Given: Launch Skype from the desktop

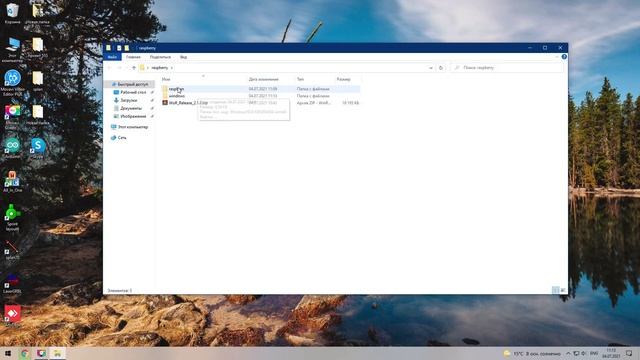Looking at the screenshot, I should point(38,148).
